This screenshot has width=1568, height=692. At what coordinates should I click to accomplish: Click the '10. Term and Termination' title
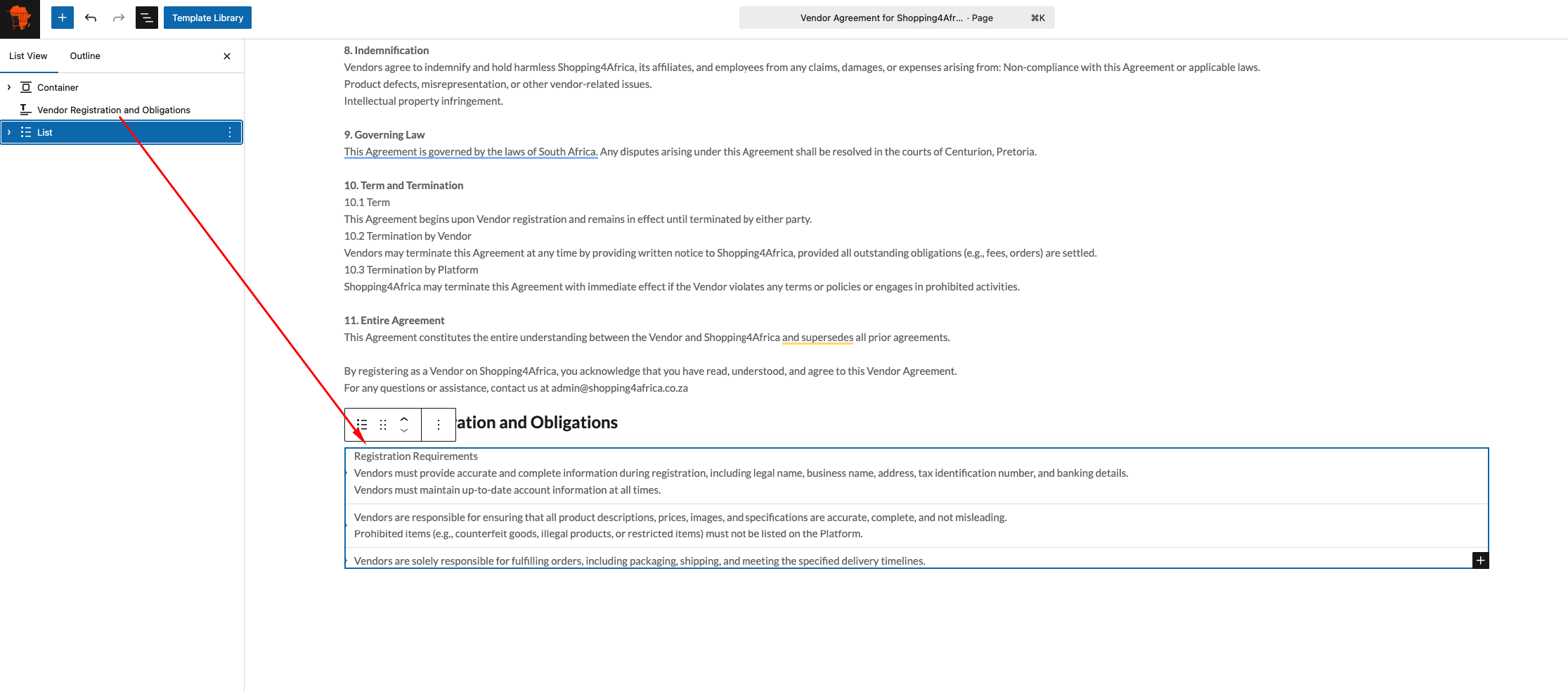pyautogui.click(x=403, y=186)
